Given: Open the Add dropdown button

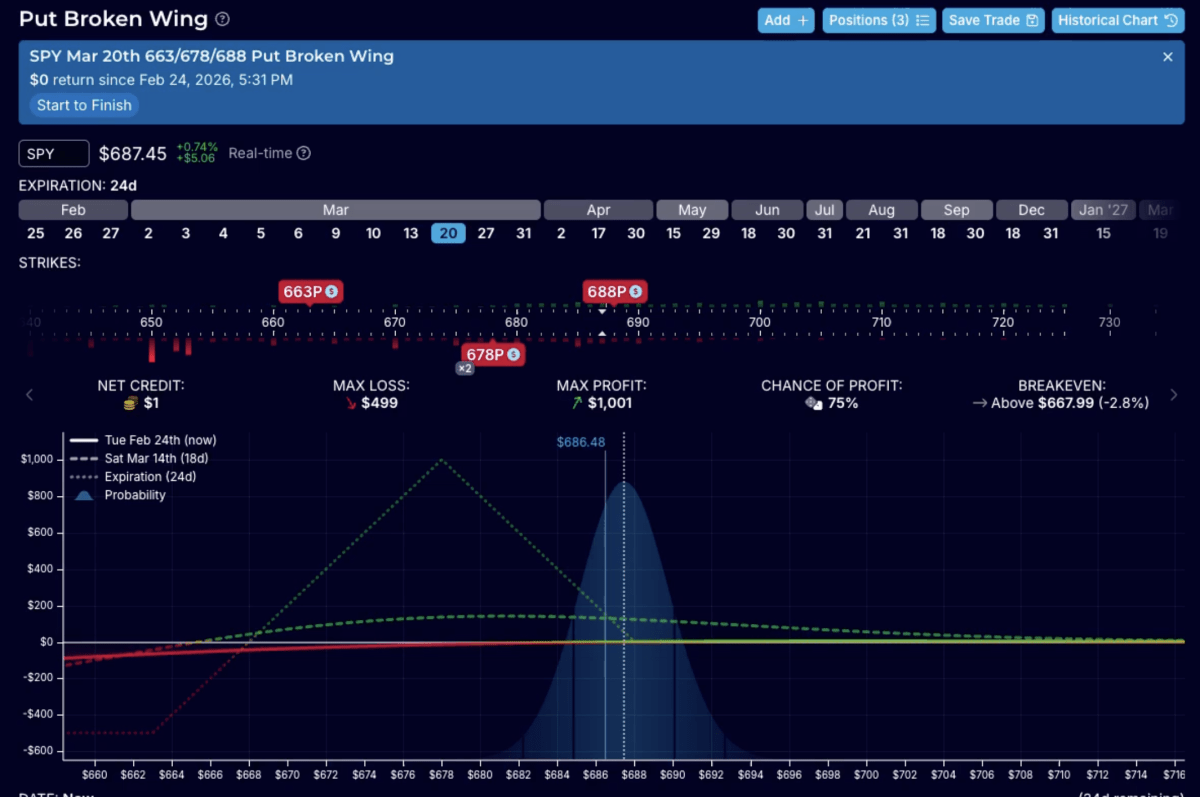Looking at the screenshot, I should pos(786,20).
